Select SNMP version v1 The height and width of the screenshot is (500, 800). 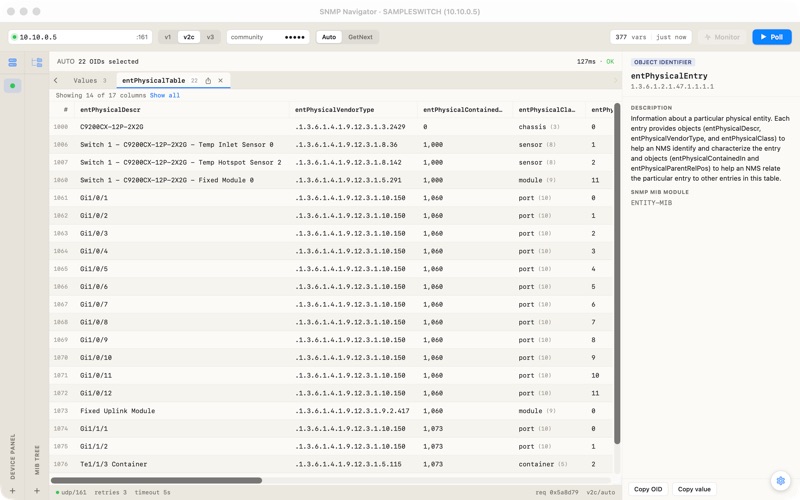(167, 37)
